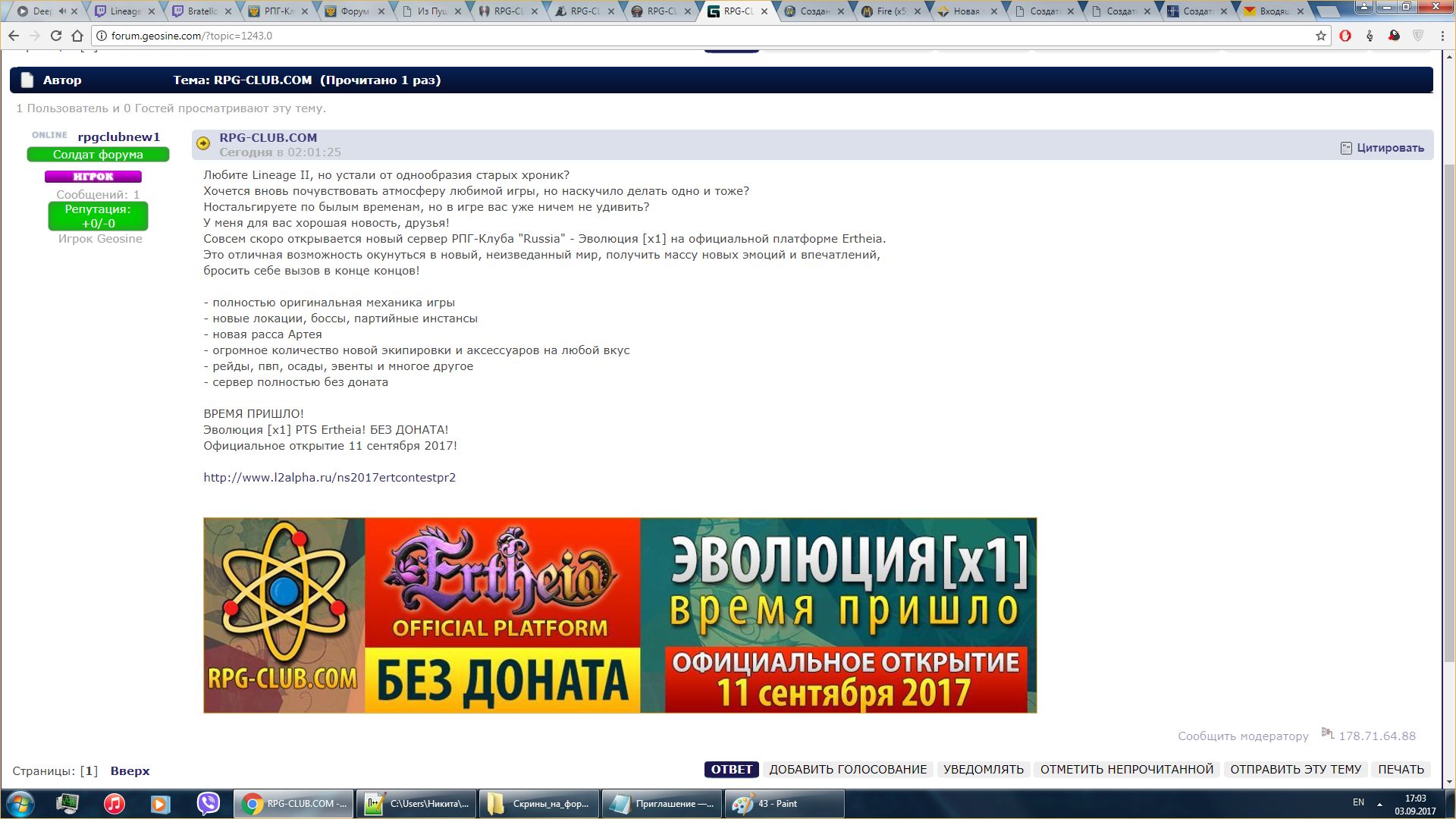Open IP address 178.71.64.88 link
Image resolution: width=1456 pixels, height=819 pixels.
[x=1377, y=736]
